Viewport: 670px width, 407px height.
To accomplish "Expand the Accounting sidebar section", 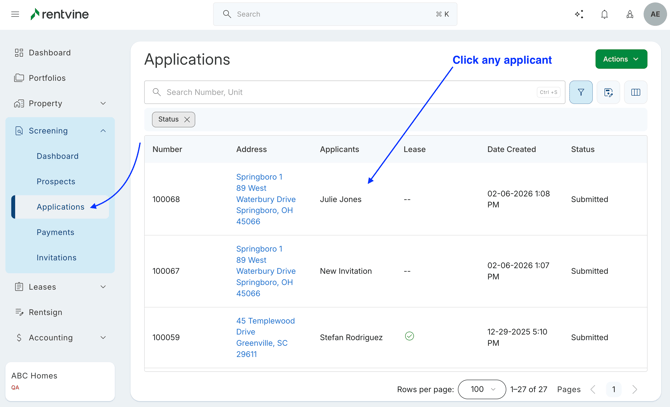I will click(103, 338).
